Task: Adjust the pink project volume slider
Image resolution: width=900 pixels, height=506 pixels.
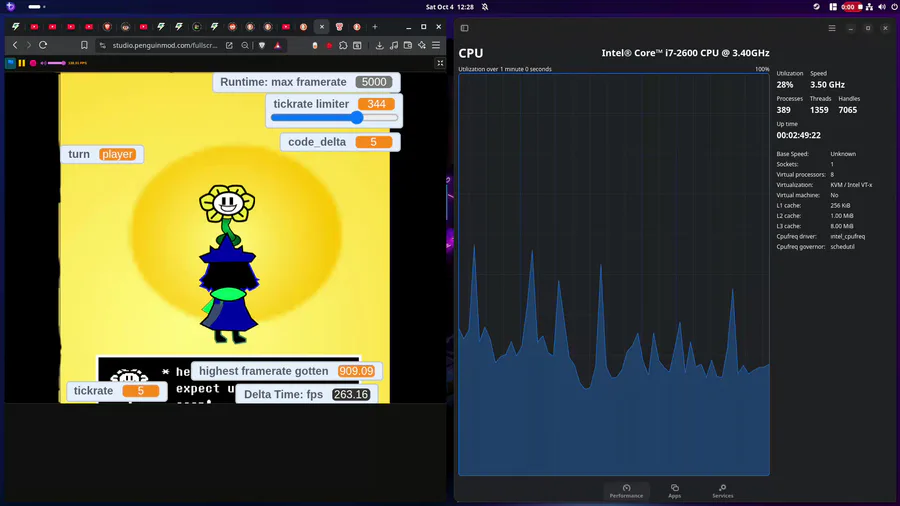Action: click(x=56, y=63)
